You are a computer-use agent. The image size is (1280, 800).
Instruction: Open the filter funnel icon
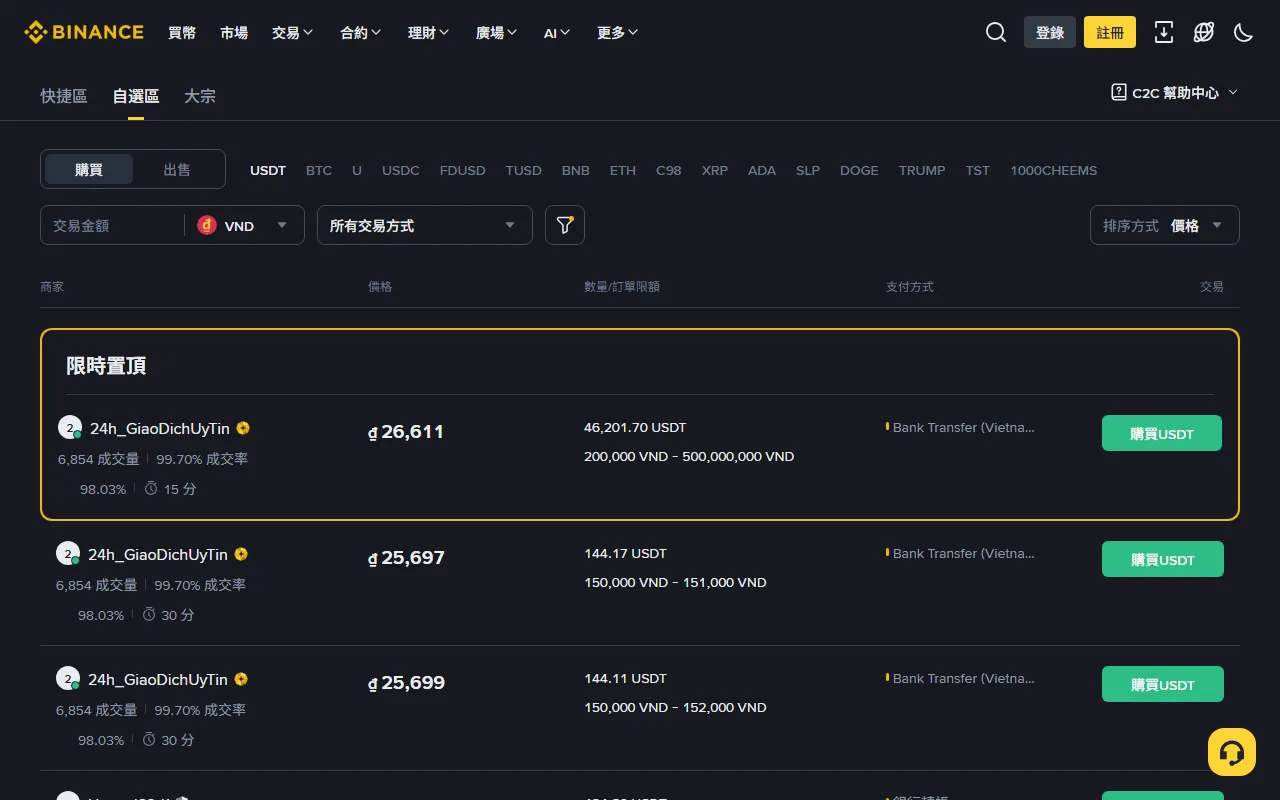click(x=565, y=225)
